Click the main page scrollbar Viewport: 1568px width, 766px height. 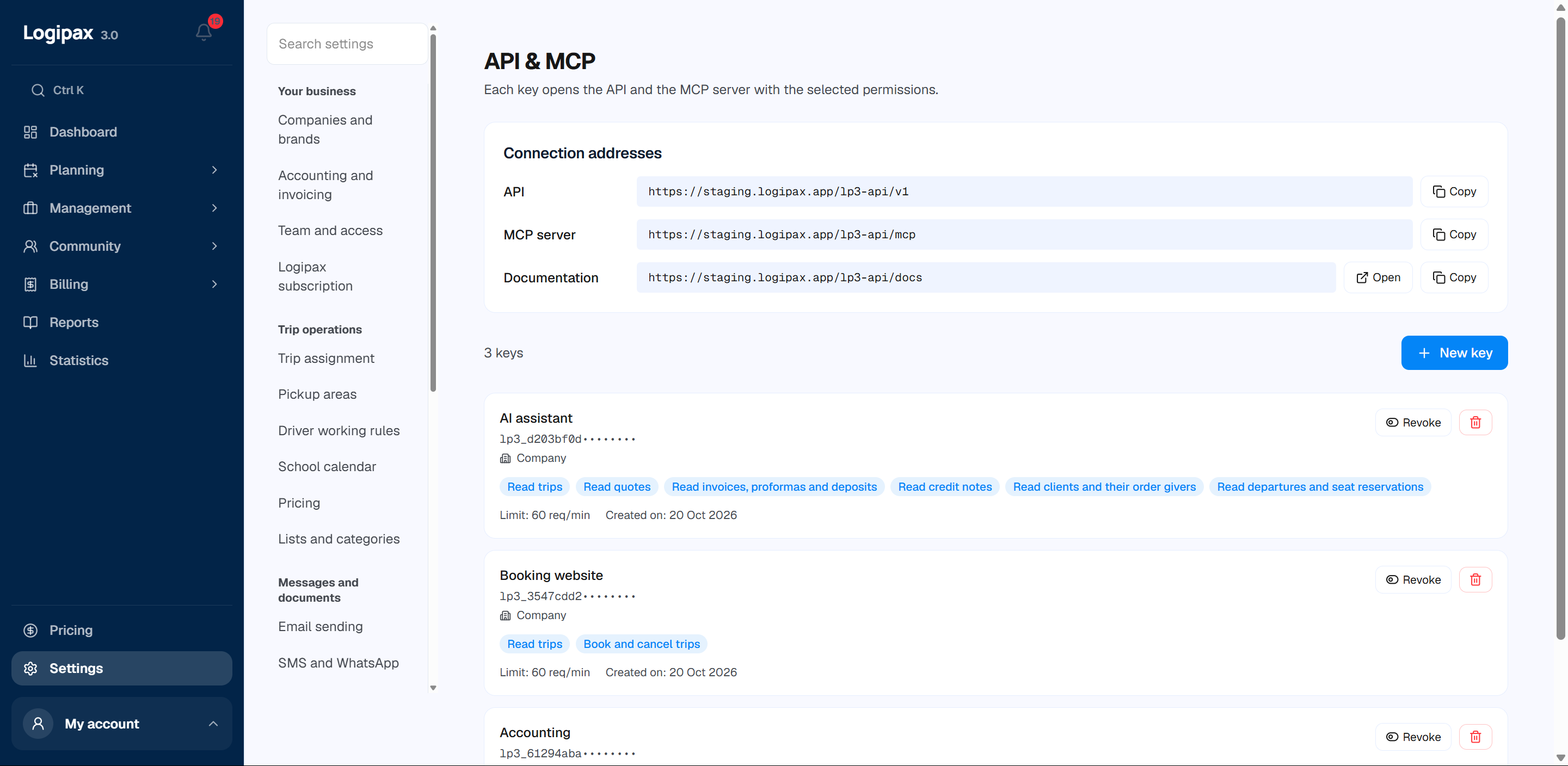(x=1560, y=329)
